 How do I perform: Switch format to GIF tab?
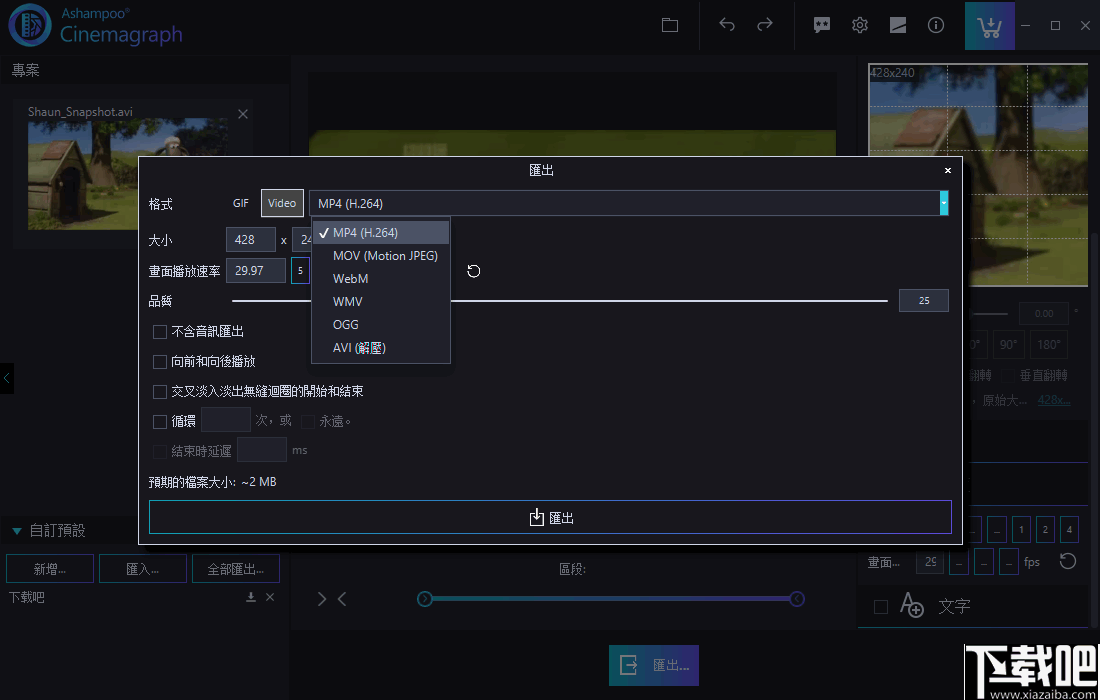tap(240, 202)
